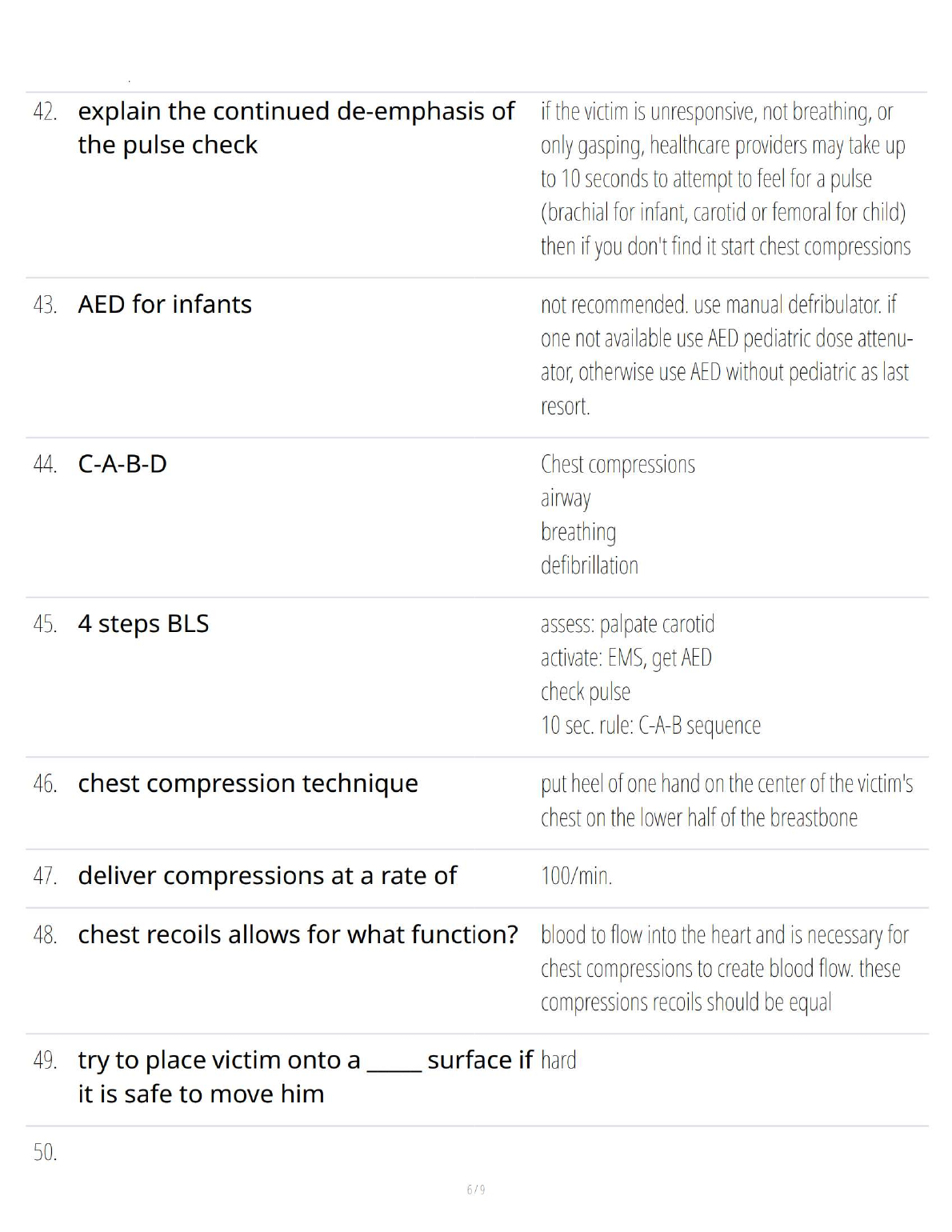The image size is (952, 1232).
Task: Click the "defibrillation" line under C-A-B-D
Action: (590, 566)
